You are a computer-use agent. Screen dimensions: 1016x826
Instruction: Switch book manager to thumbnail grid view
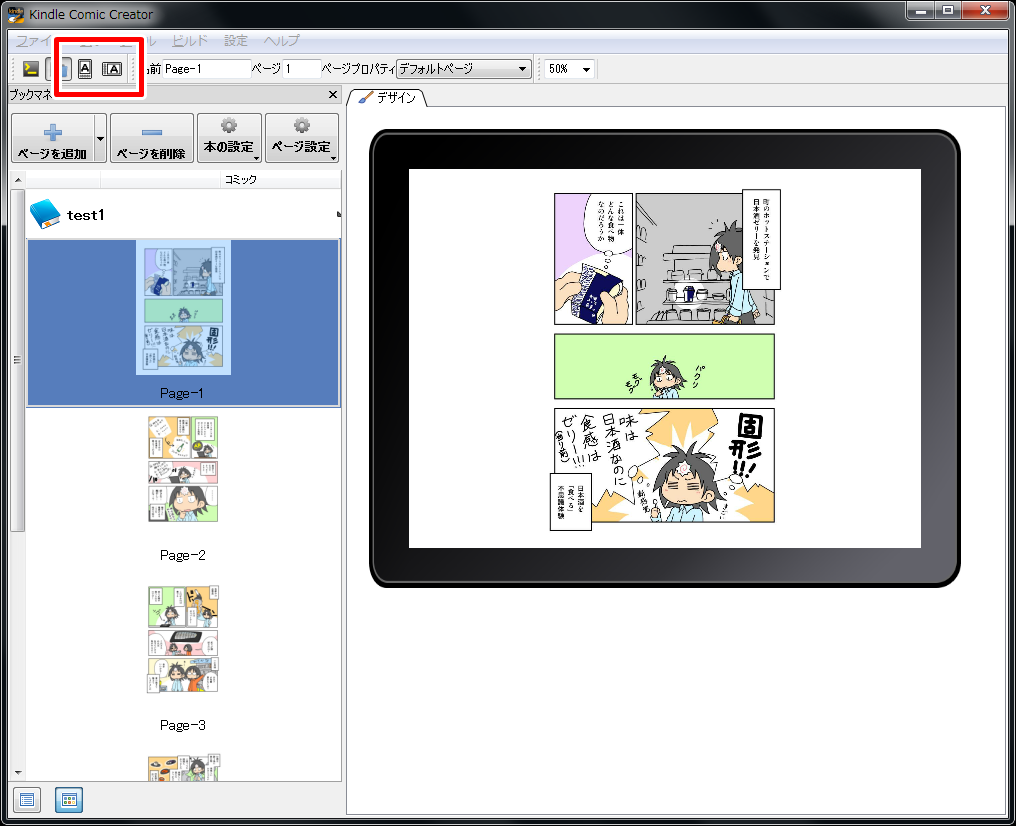[x=69, y=800]
